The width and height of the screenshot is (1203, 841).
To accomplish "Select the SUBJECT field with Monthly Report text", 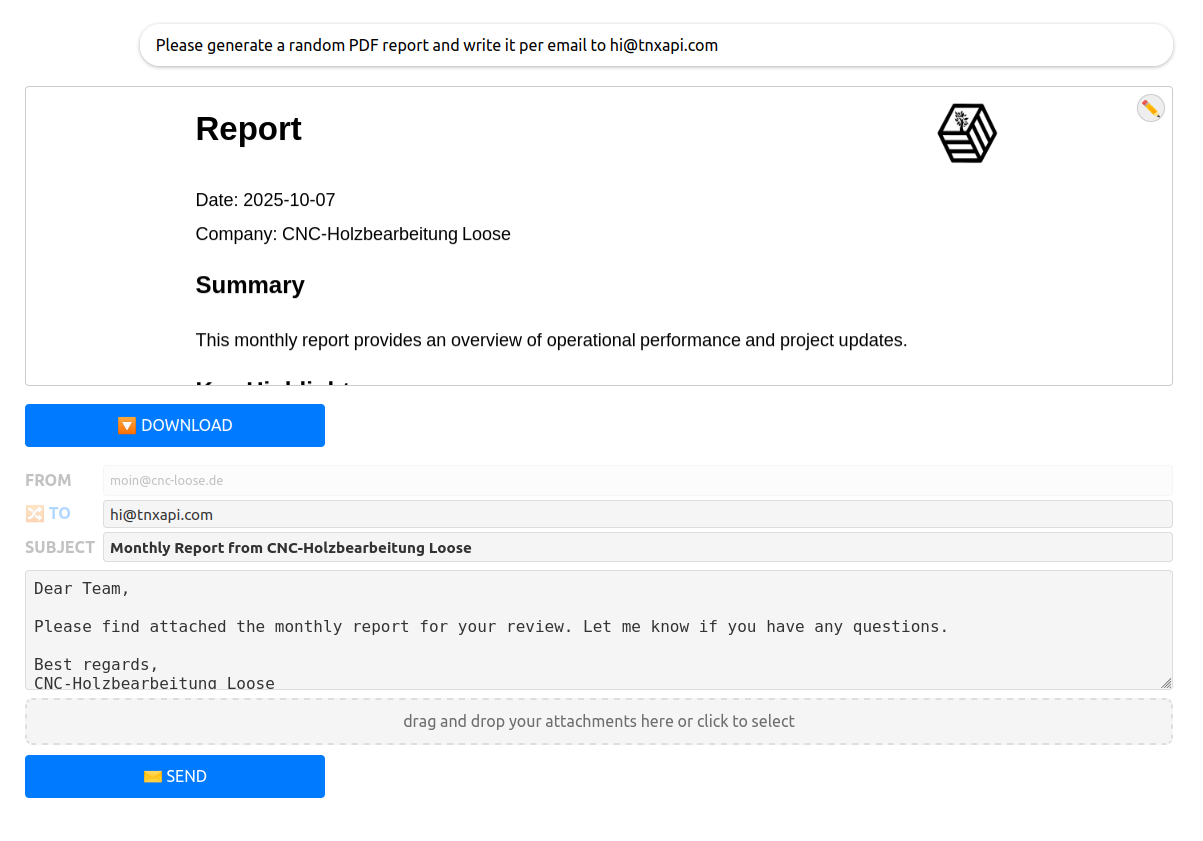I will (x=637, y=547).
